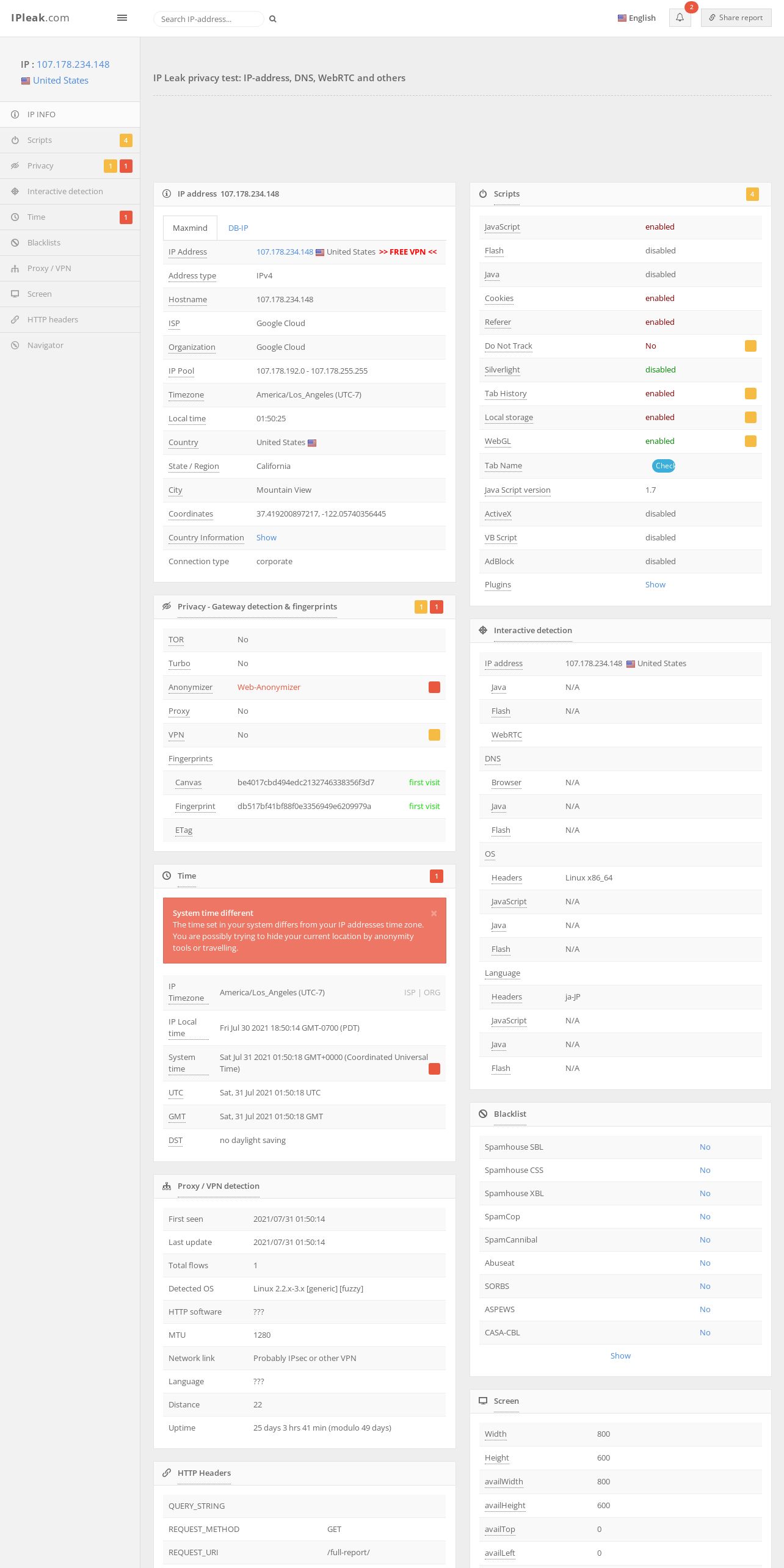Click the orange Tab History marker

750,393
